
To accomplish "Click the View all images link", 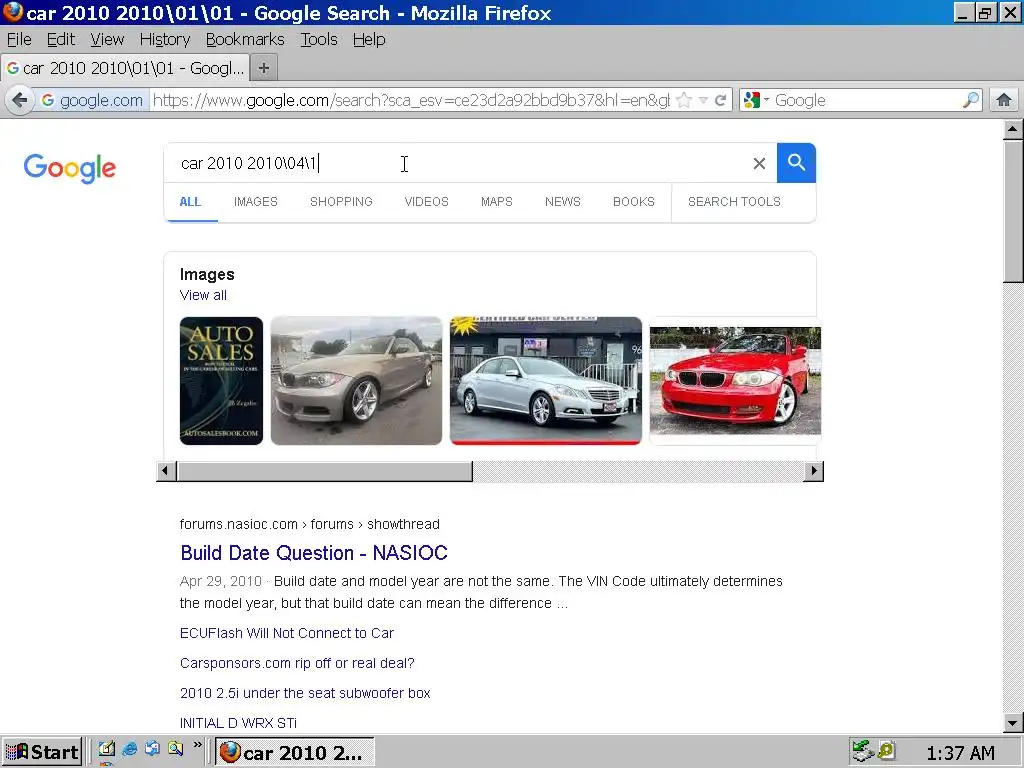I will coord(203,295).
